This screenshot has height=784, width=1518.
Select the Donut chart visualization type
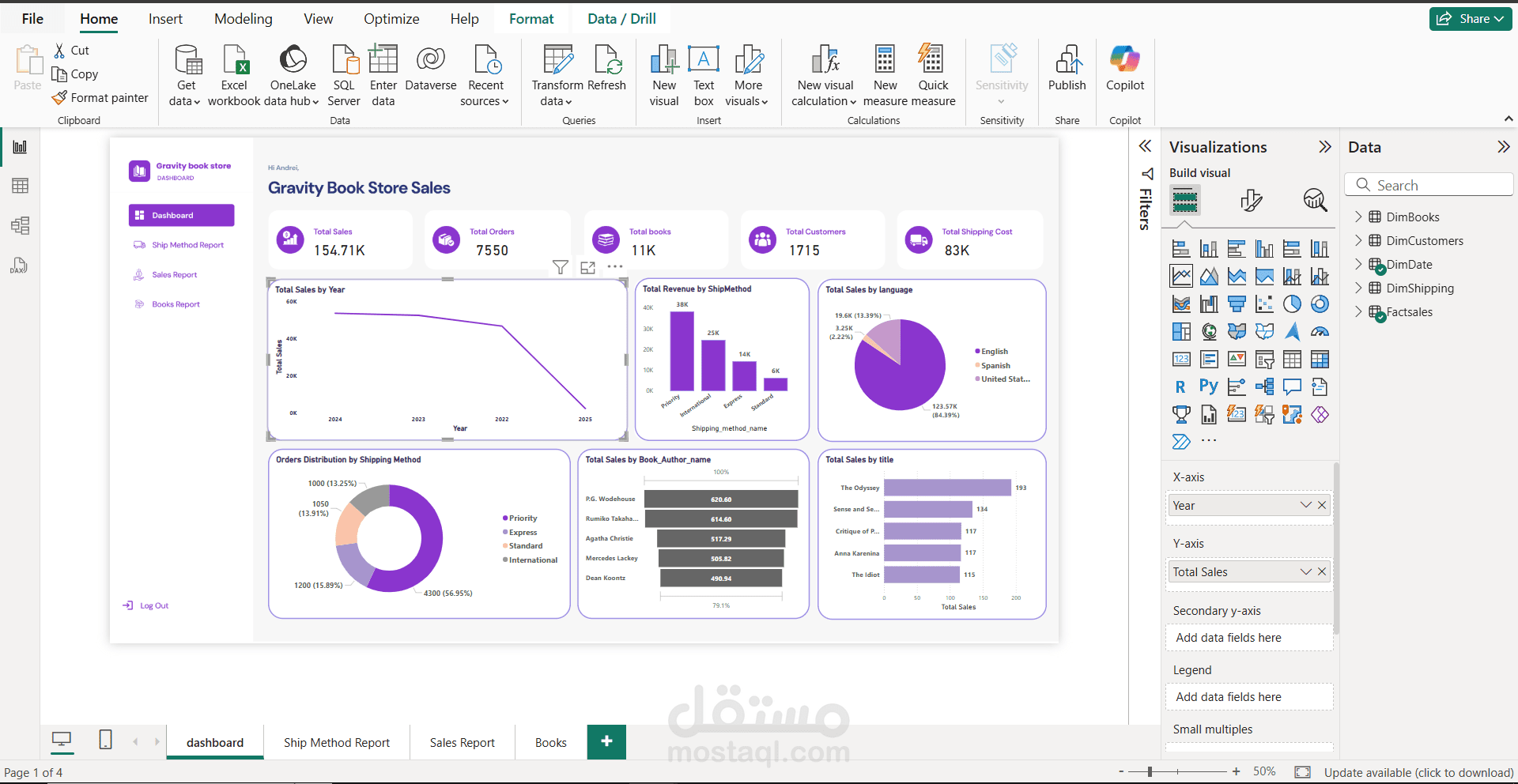pyautogui.click(x=1320, y=304)
